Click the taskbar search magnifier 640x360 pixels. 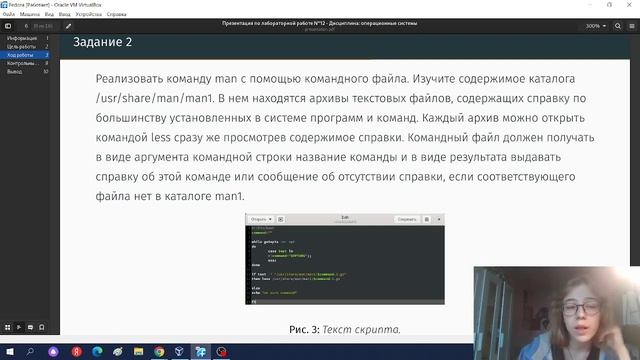click(30, 351)
